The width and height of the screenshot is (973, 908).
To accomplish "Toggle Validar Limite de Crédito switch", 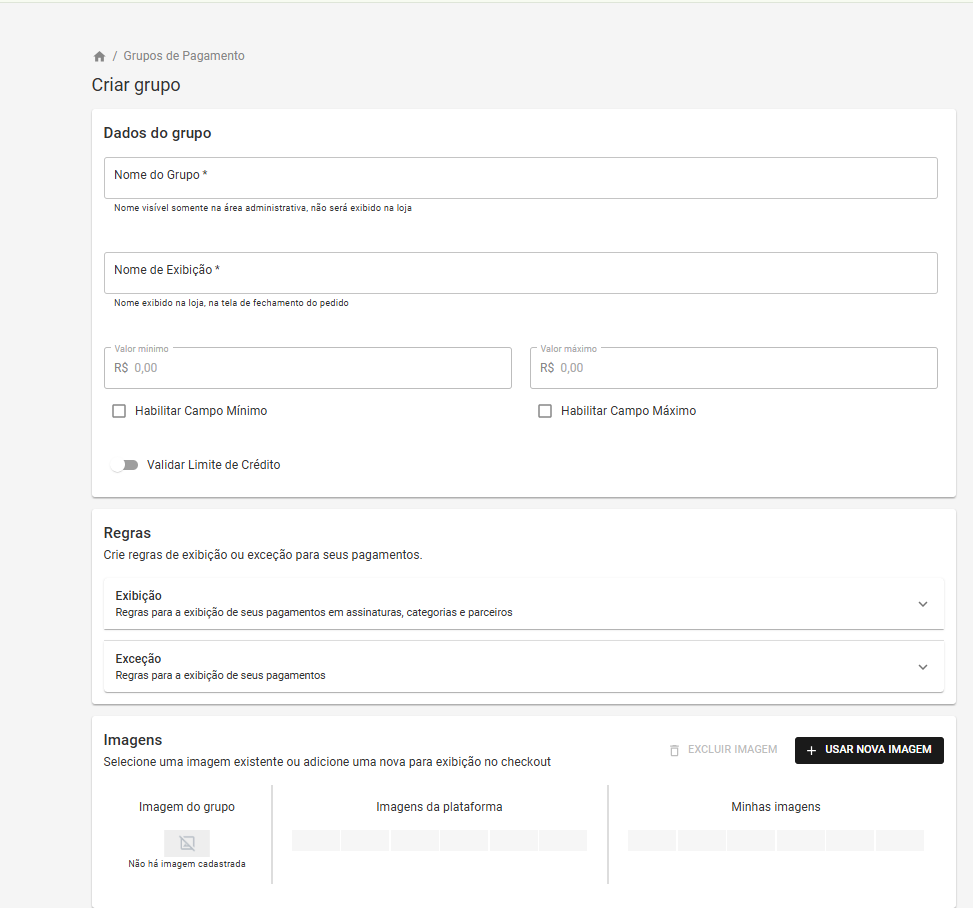I will pos(124,465).
